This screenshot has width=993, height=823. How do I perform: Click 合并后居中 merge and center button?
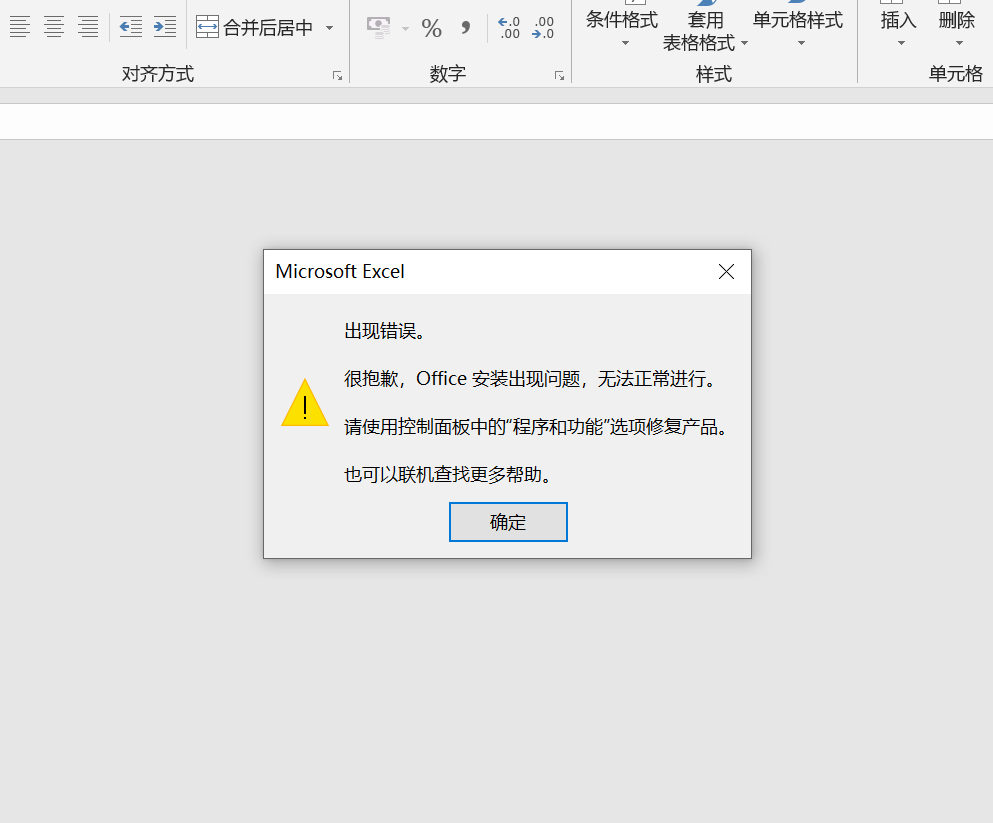255,27
